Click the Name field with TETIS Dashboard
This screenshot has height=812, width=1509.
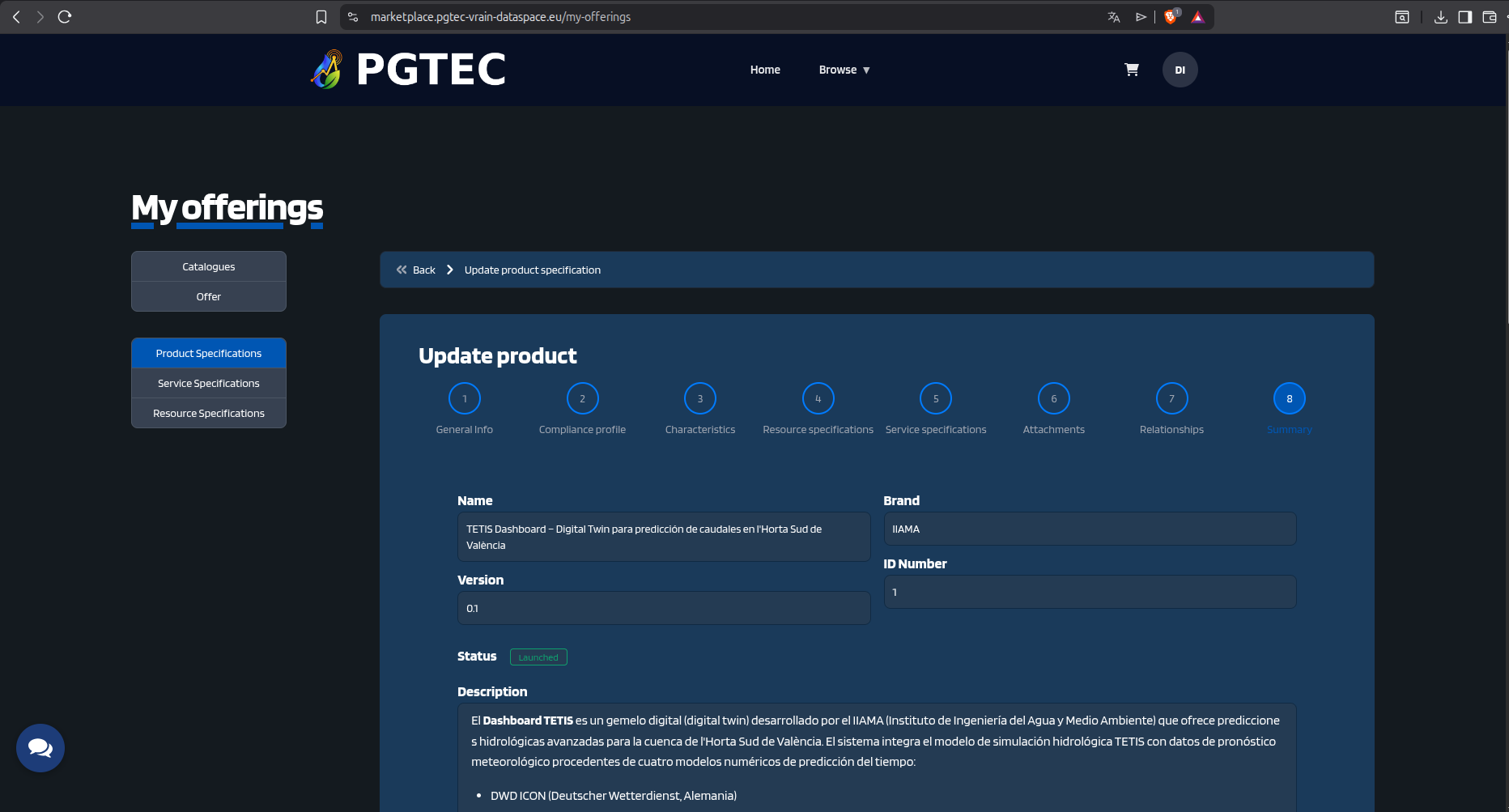coord(664,537)
